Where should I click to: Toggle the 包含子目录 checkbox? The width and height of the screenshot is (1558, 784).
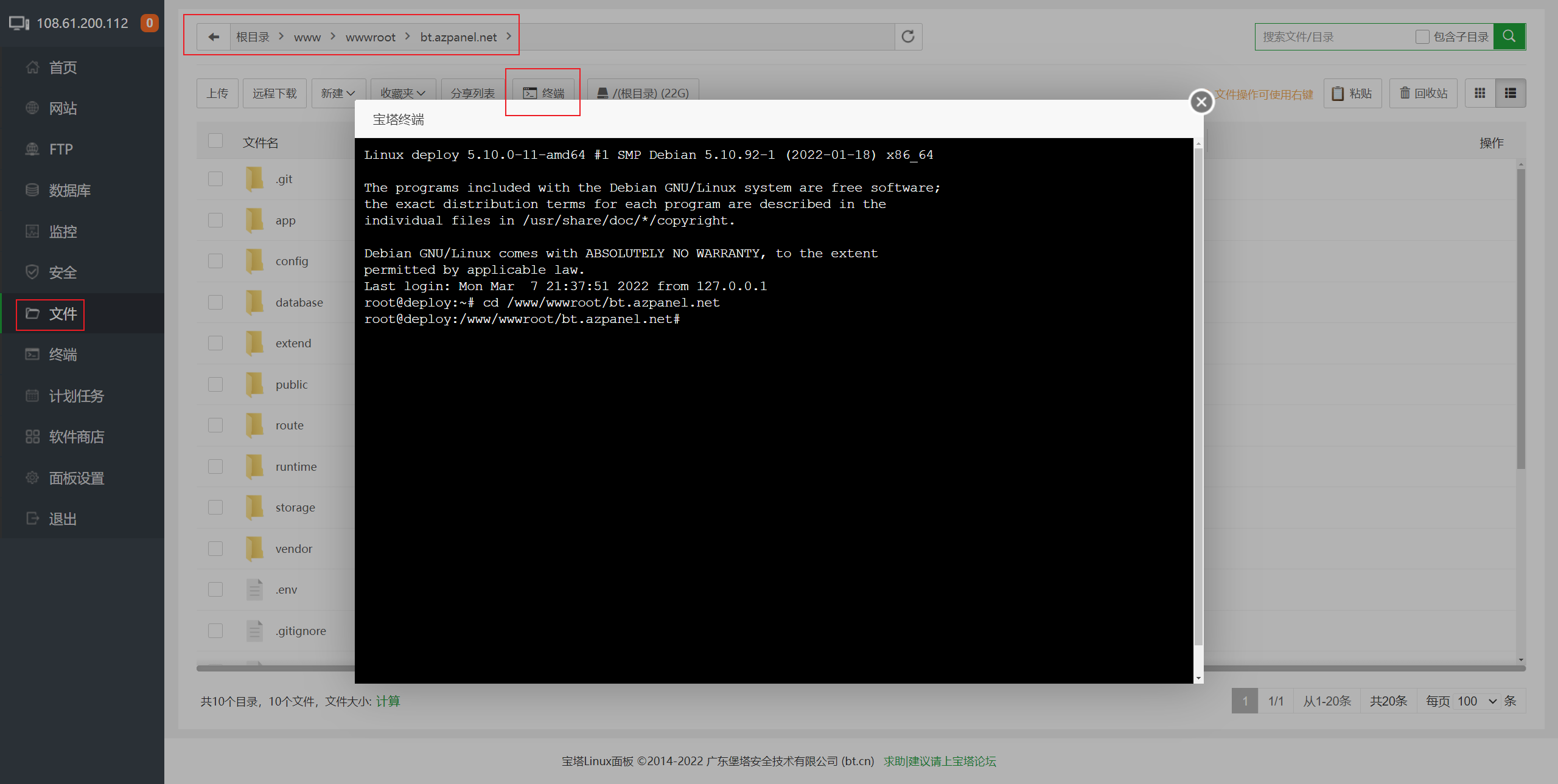pos(1422,37)
